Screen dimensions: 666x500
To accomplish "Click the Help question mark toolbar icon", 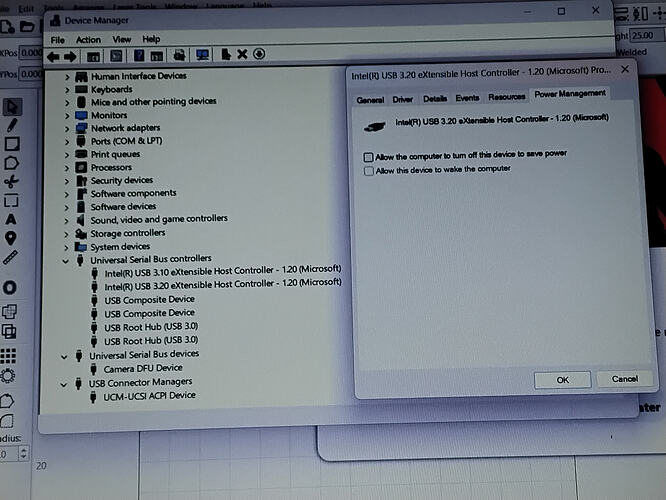I will coord(138,55).
